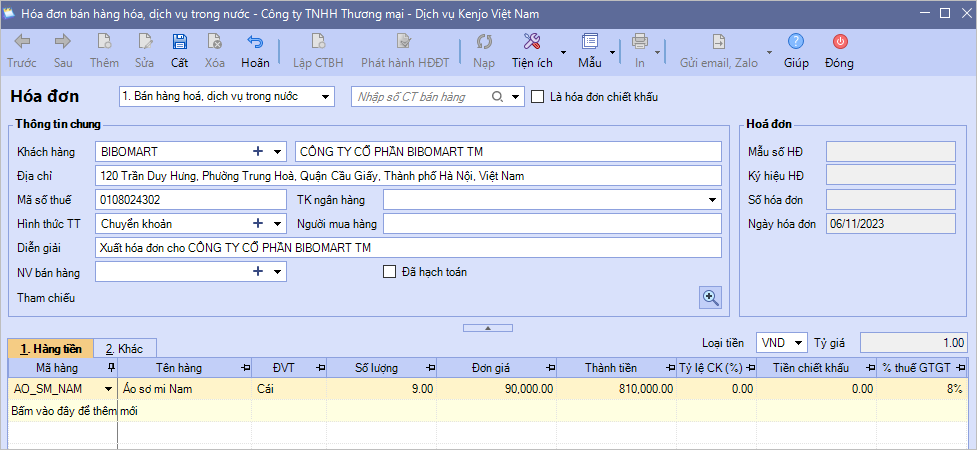This screenshot has width=977, height=450.
Task: Collapse the general info panel arrow
Action: 488,328
